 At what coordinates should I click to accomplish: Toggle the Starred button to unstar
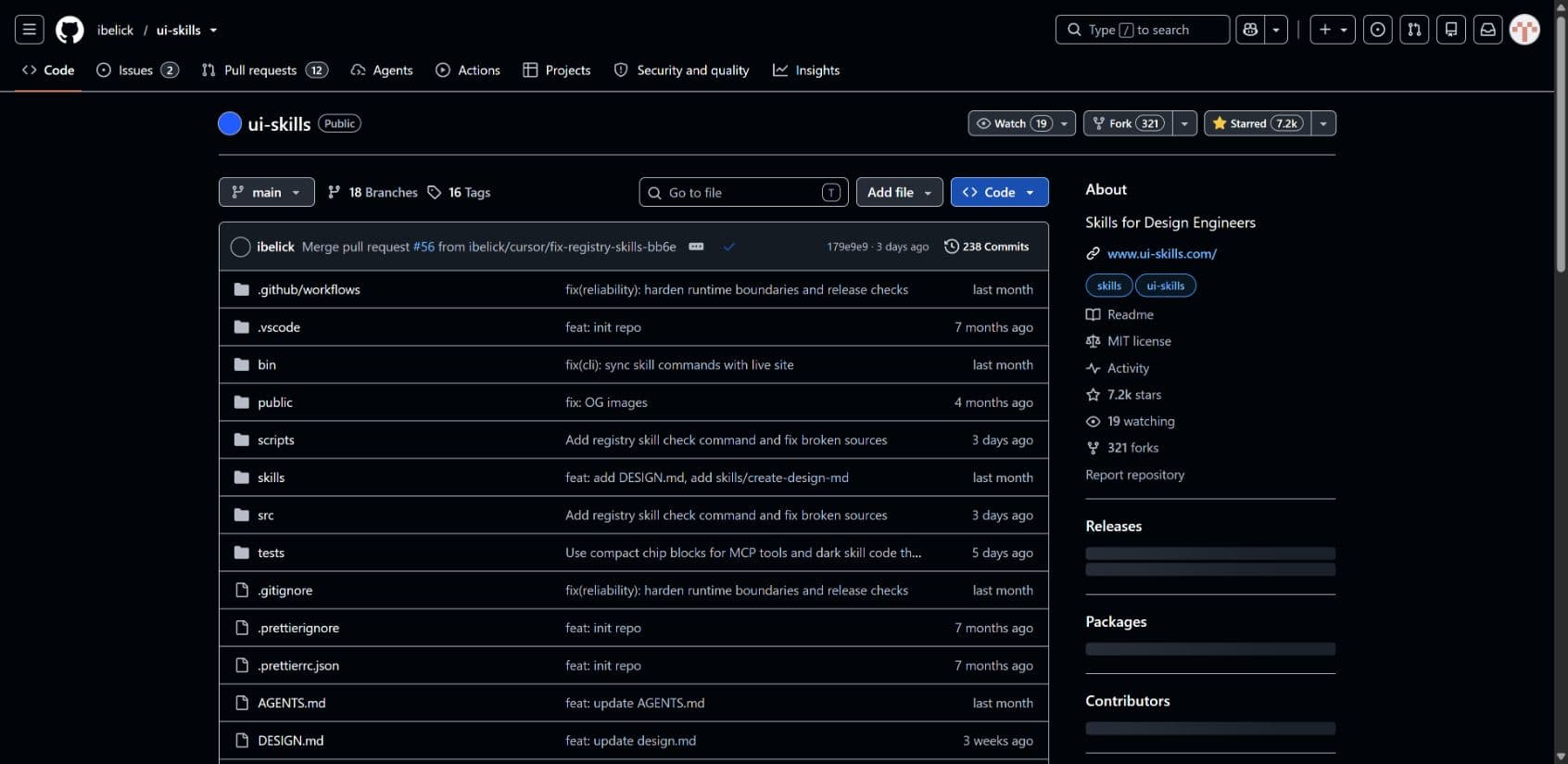click(x=1258, y=123)
